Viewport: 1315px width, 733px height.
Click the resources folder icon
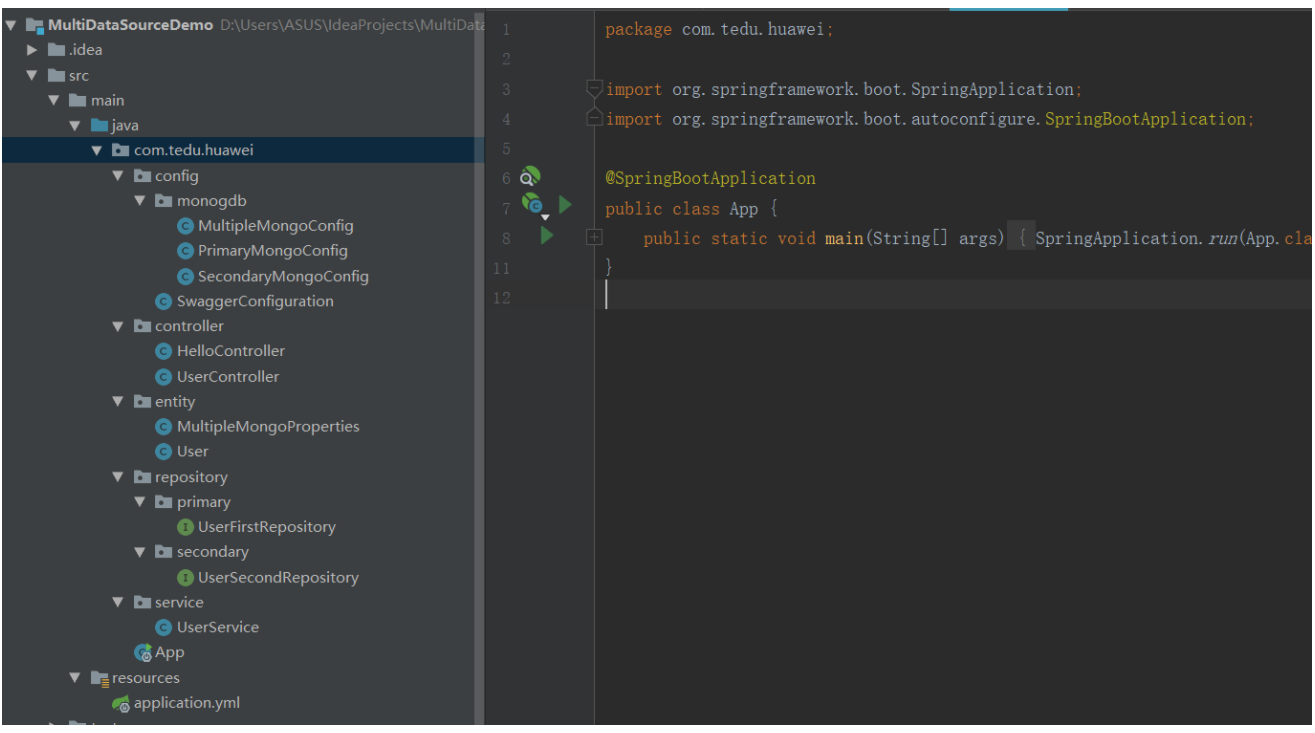[x=100, y=678]
